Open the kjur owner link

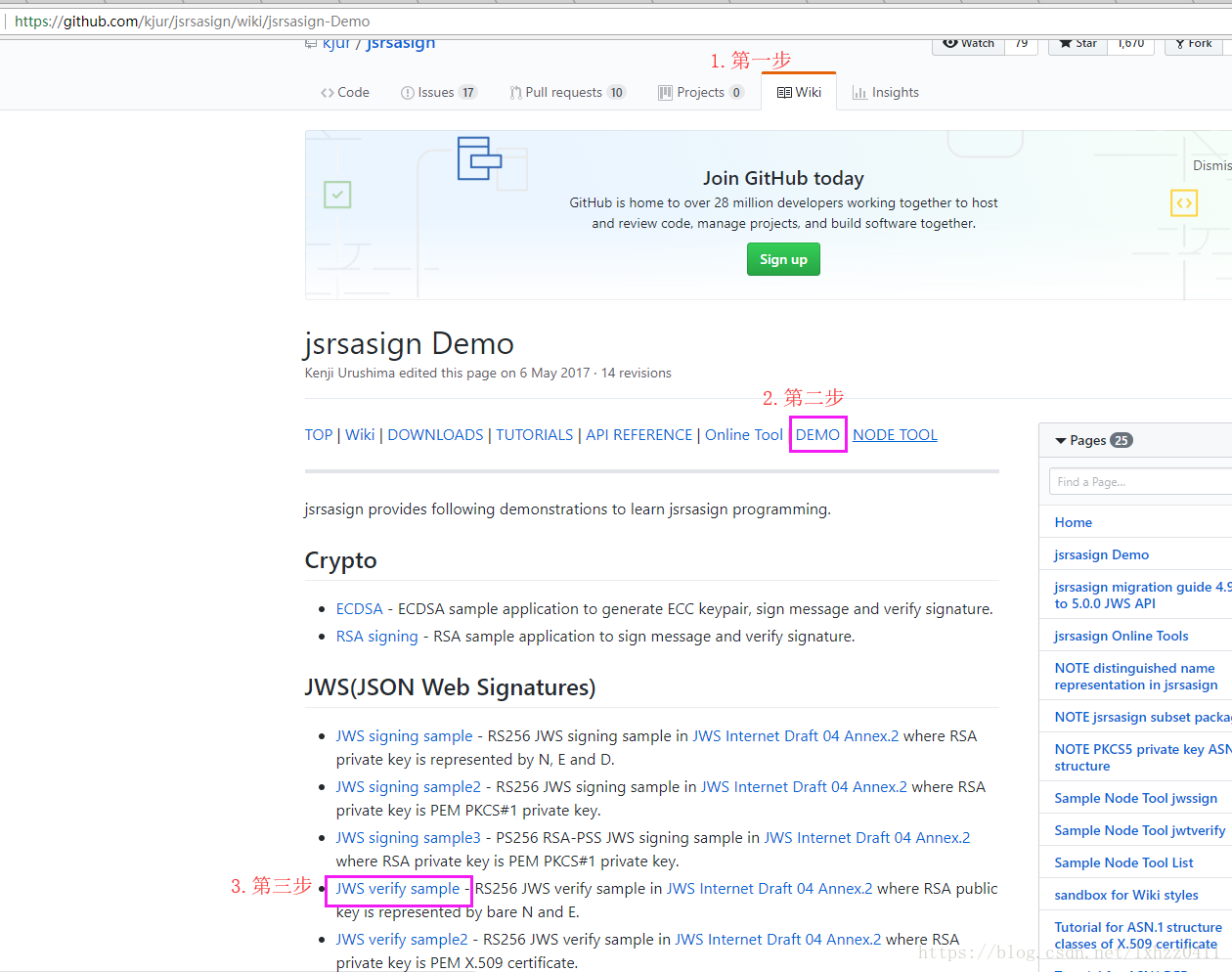point(336,43)
